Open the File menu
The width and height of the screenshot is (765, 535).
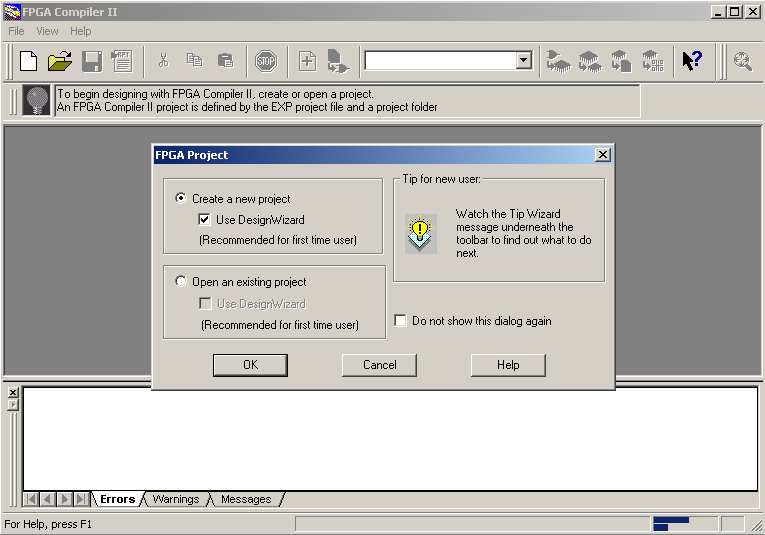pyautogui.click(x=16, y=31)
